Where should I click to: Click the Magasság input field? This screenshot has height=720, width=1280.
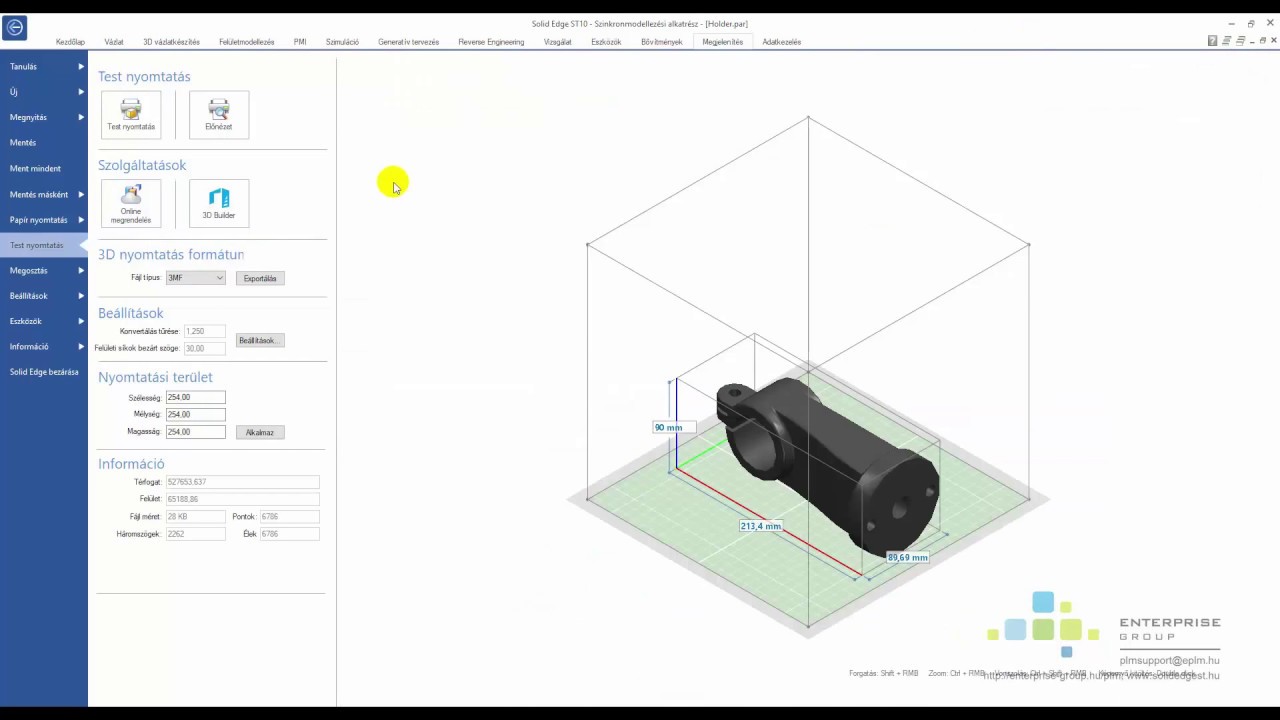(x=195, y=432)
